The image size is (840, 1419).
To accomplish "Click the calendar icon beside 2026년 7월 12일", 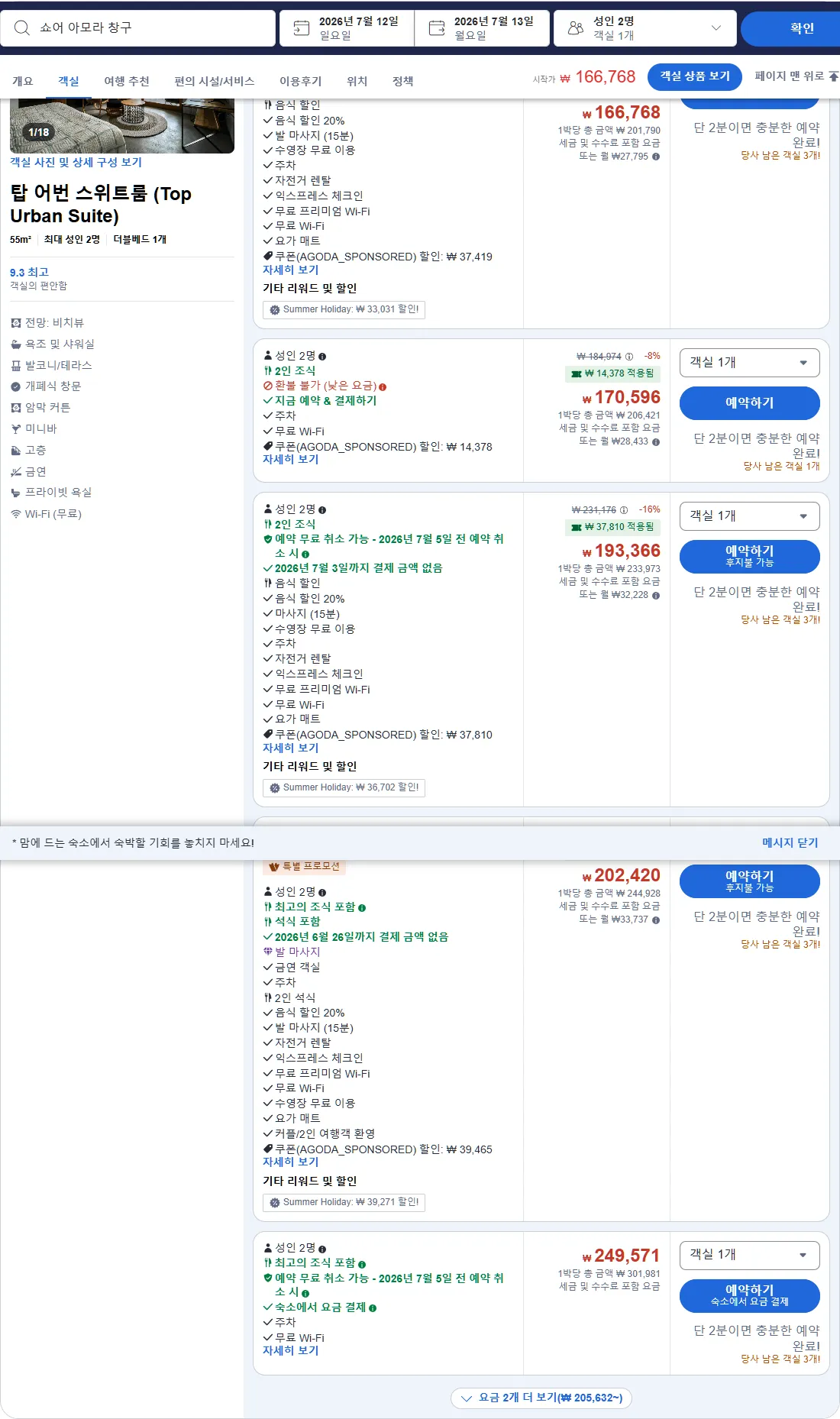I will pos(302,28).
